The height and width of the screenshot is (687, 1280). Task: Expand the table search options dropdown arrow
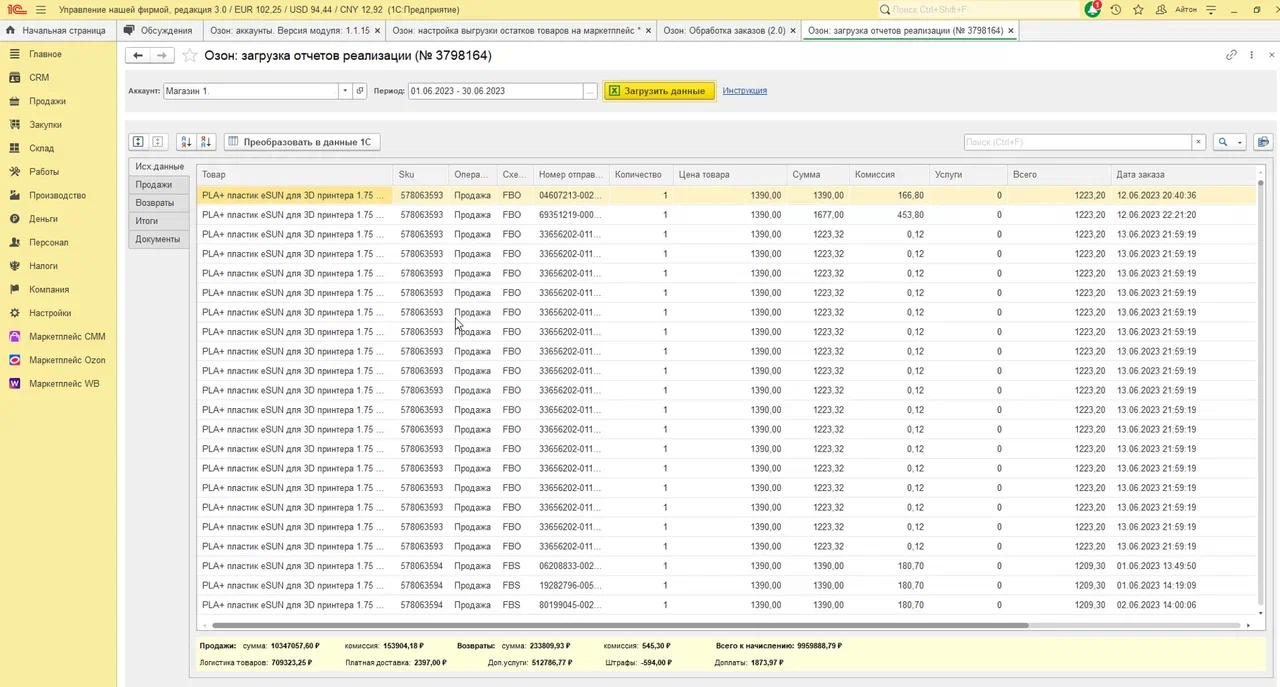coord(1240,142)
